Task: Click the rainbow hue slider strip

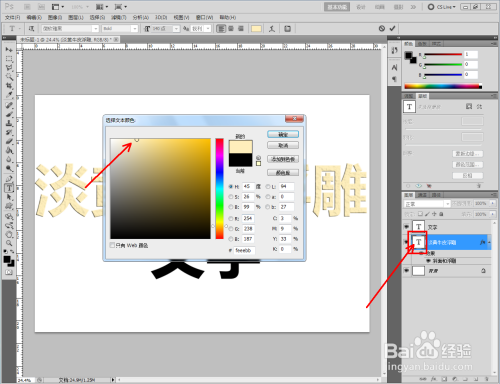Action: tap(219, 189)
